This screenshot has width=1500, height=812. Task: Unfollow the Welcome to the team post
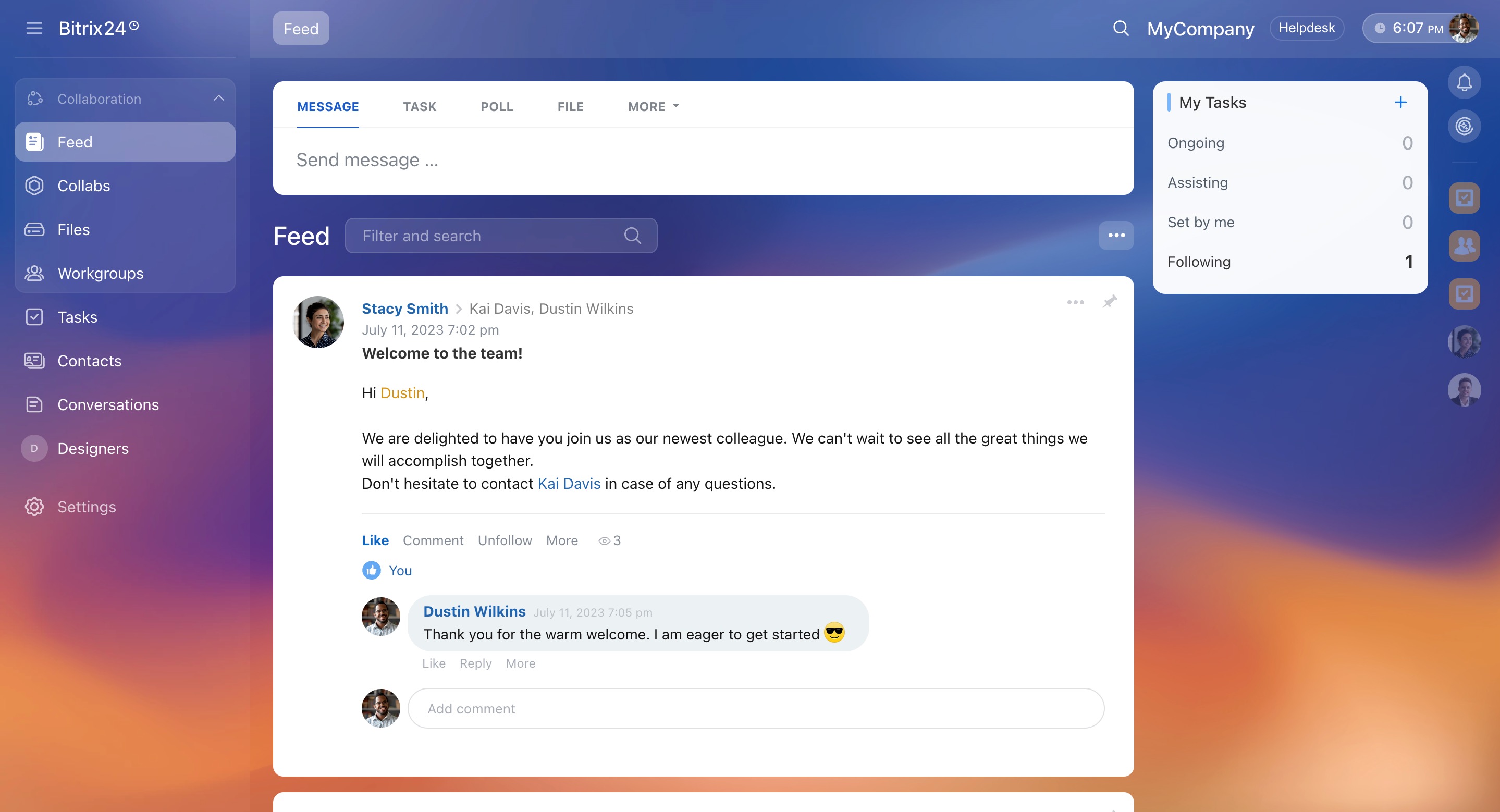click(x=505, y=540)
